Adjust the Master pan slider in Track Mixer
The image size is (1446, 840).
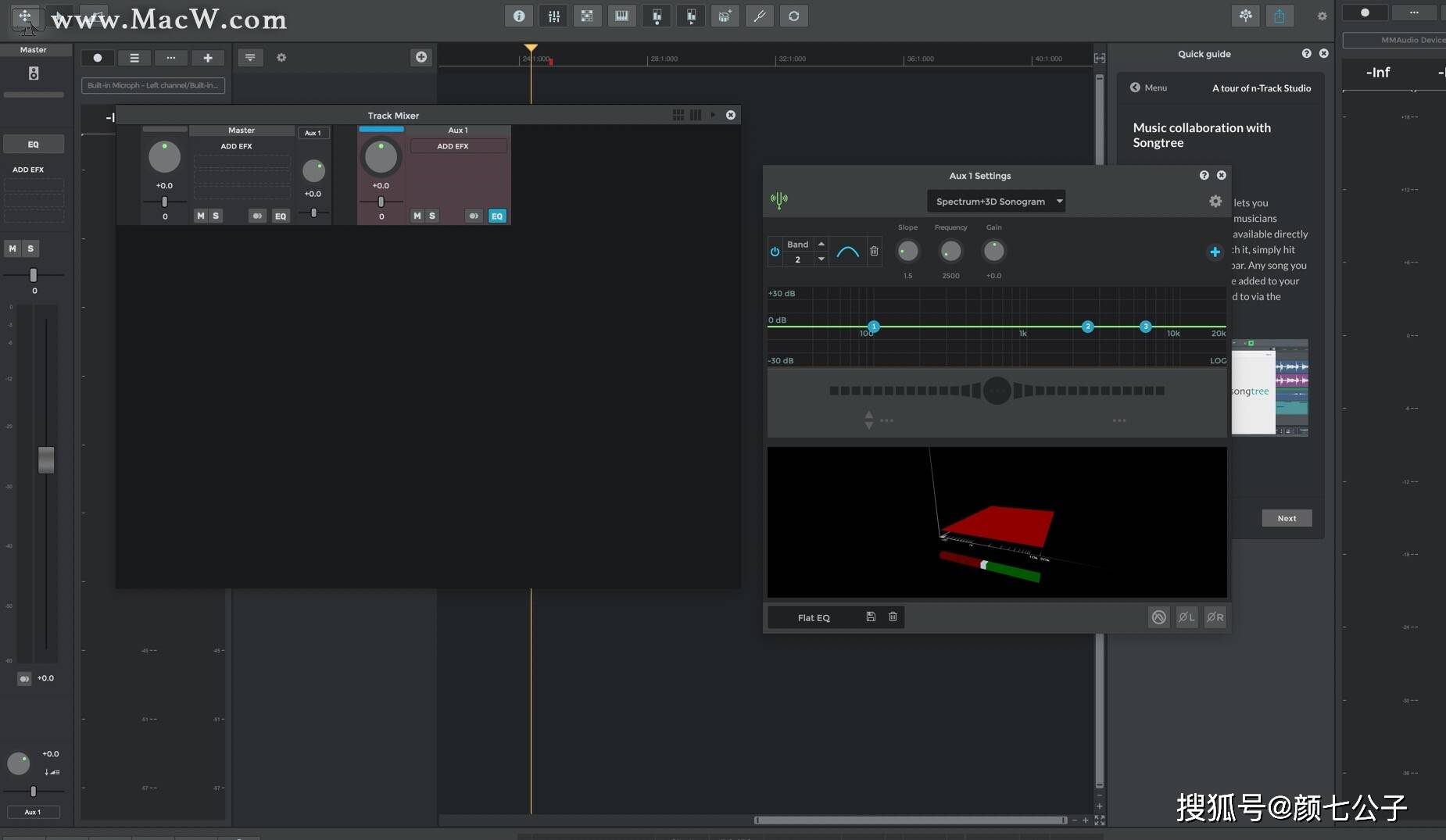click(x=164, y=202)
